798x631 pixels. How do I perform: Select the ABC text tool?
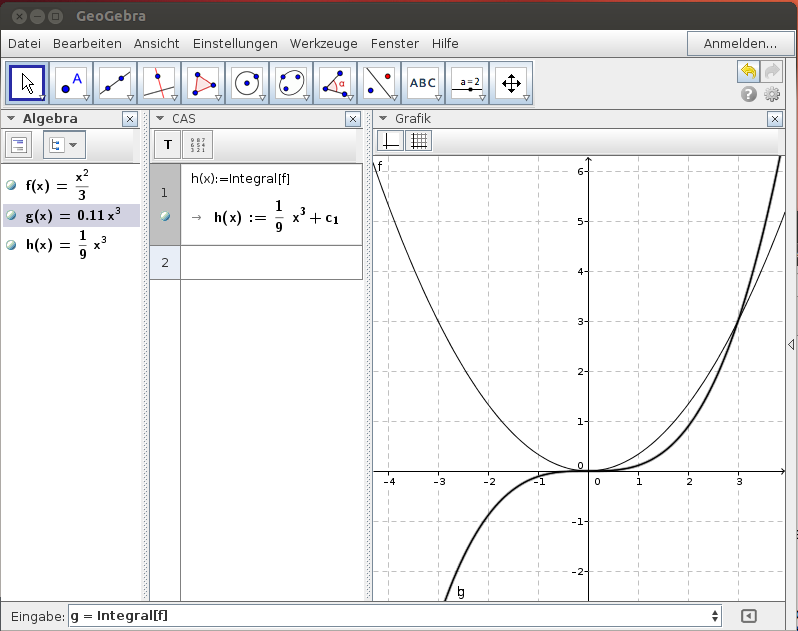pos(423,83)
